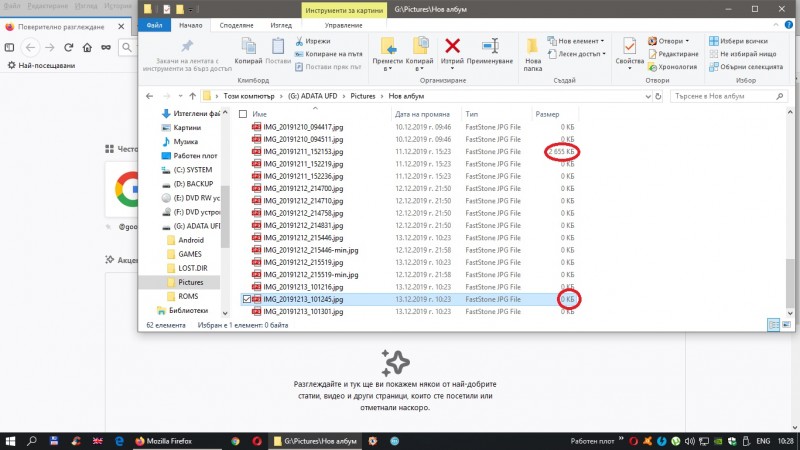Open the Нов елемент dropdown

point(576,41)
